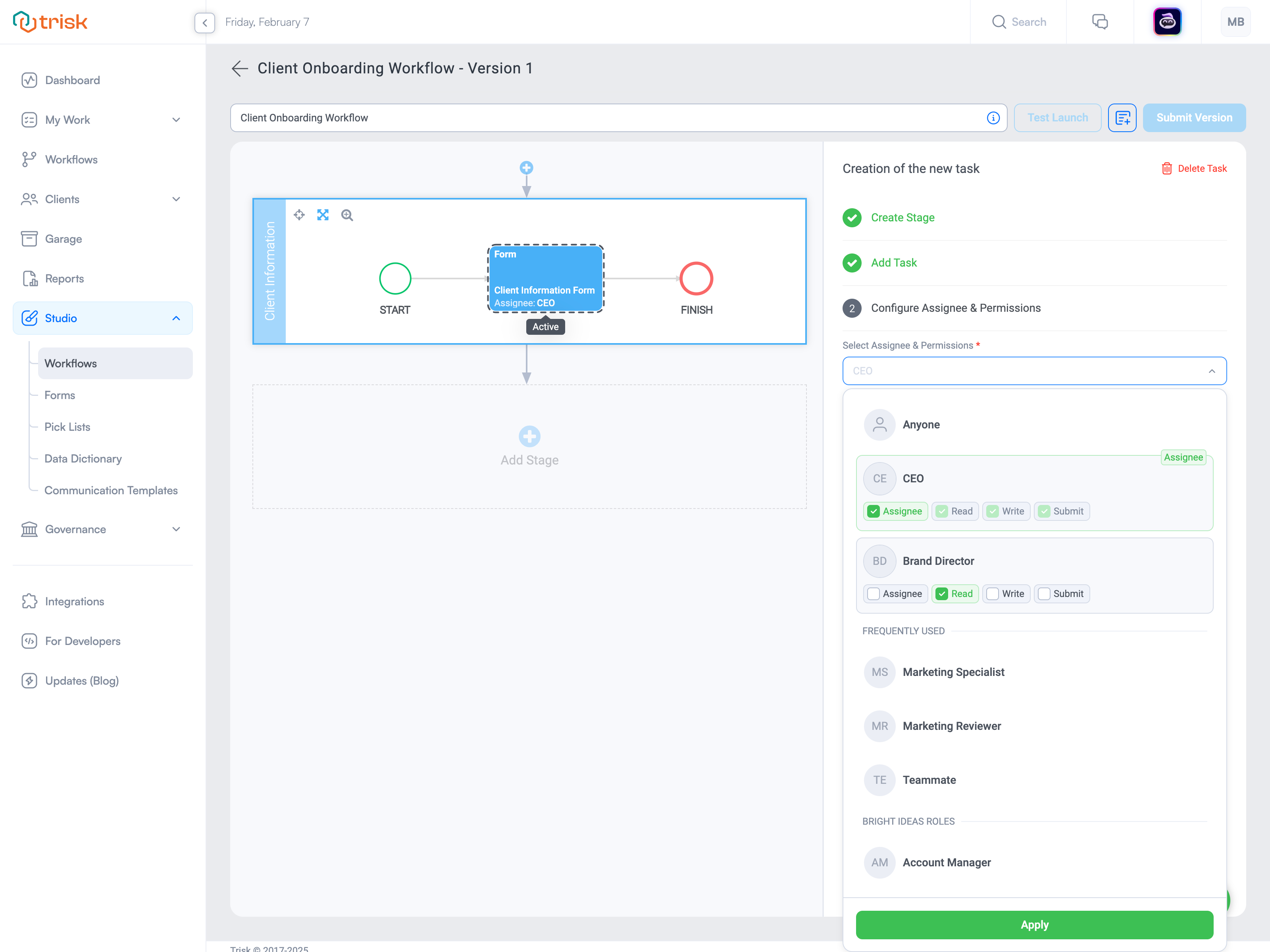This screenshot has width=1270, height=952.
Task: Select the FINISH circle node
Action: tap(696, 278)
